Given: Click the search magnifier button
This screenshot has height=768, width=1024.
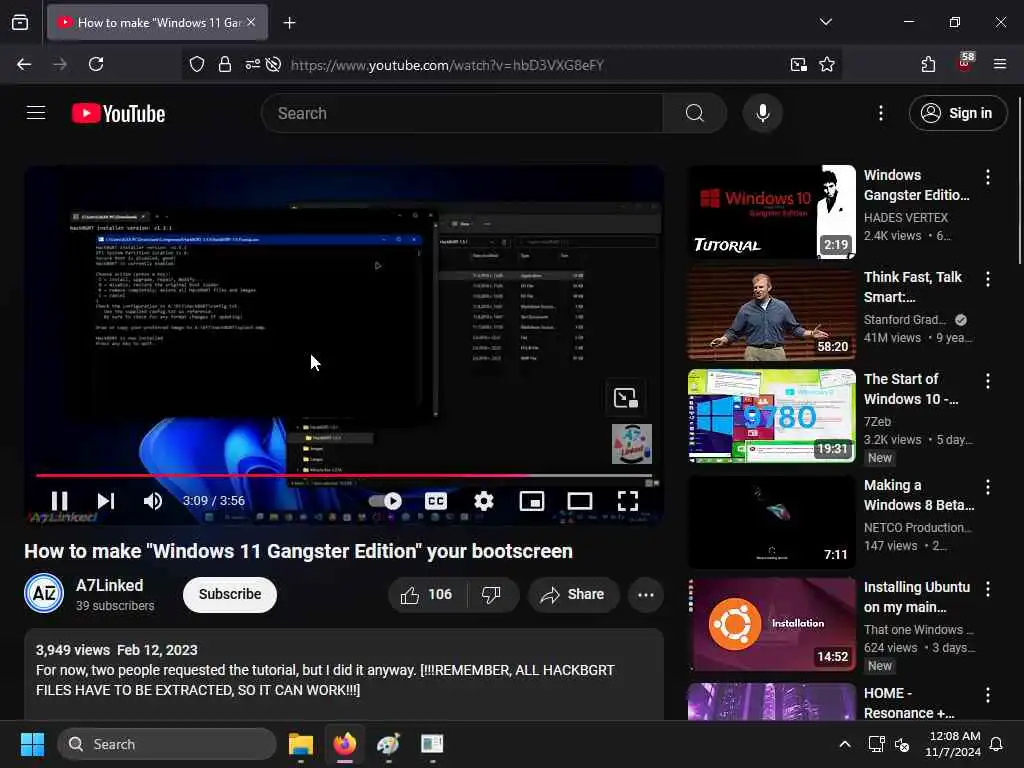Looking at the screenshot, I should pyautogui.click(x=695, y=113).
